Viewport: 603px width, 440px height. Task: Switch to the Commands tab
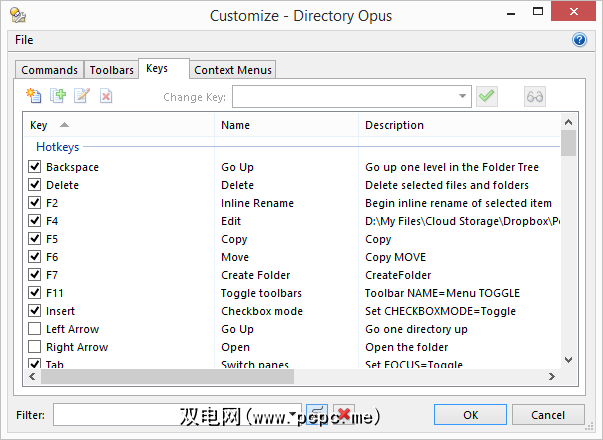pos(50,70)
